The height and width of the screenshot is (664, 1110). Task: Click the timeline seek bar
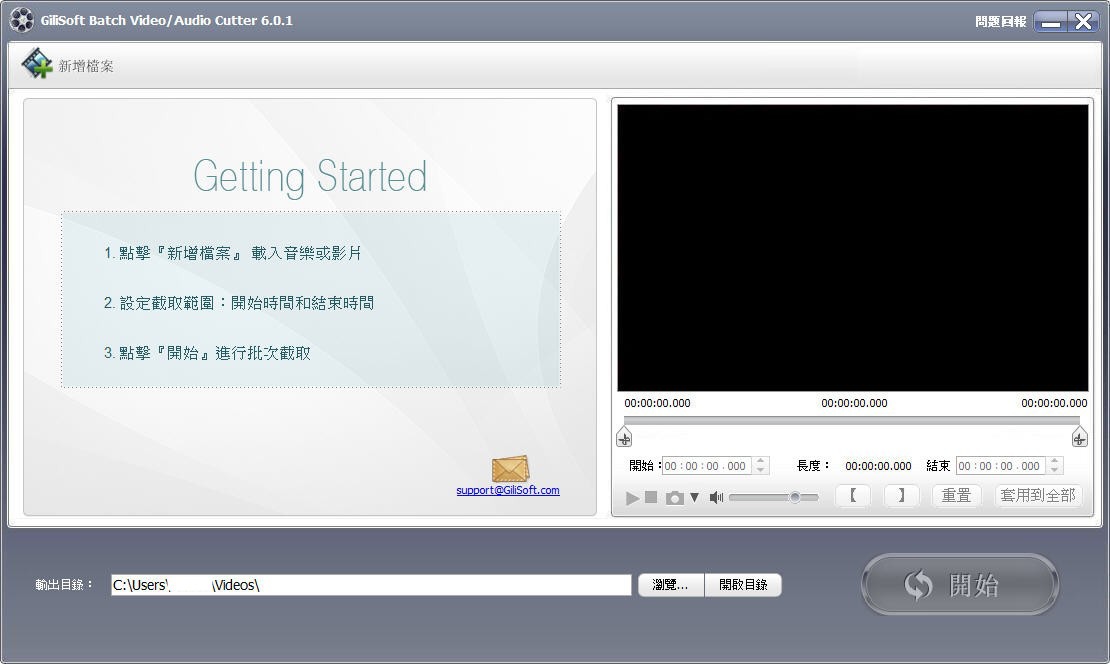pos(852,420)
